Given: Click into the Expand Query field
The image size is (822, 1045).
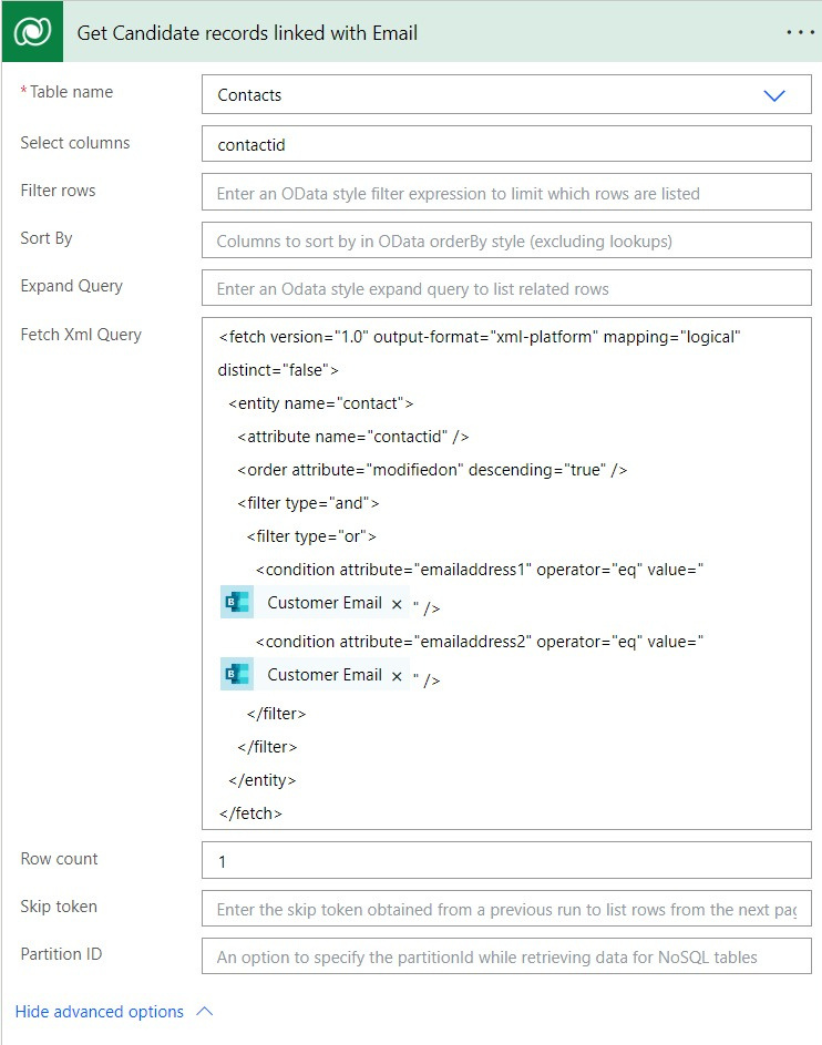Looking at the screenshot, I should click(507, 288).
